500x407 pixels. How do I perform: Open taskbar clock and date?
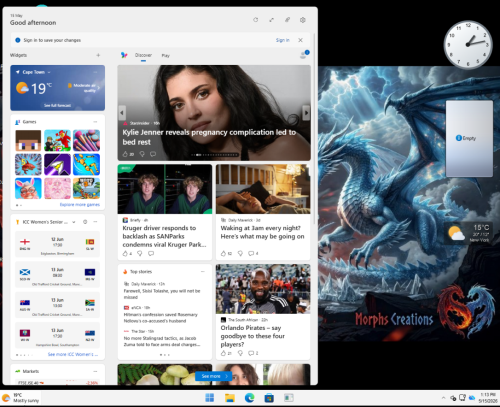point(488,398)
